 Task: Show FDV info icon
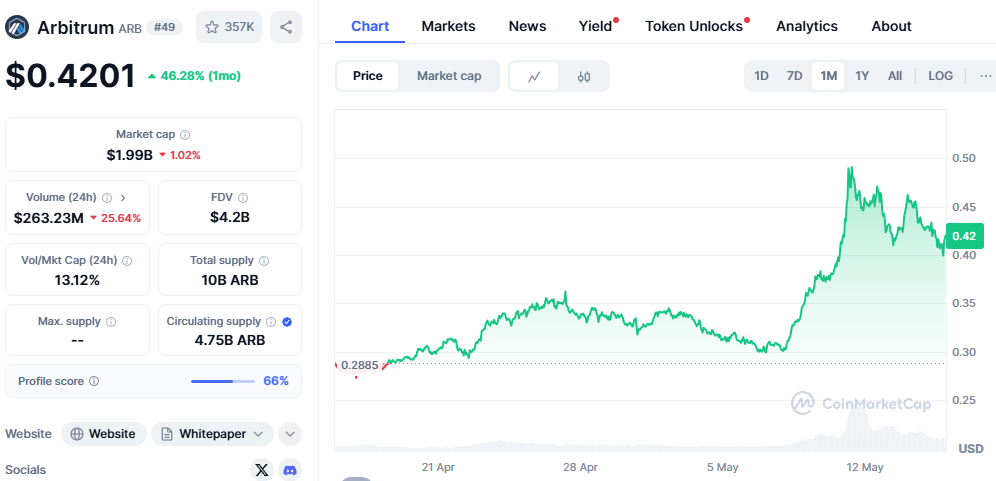tap(243, 198)
